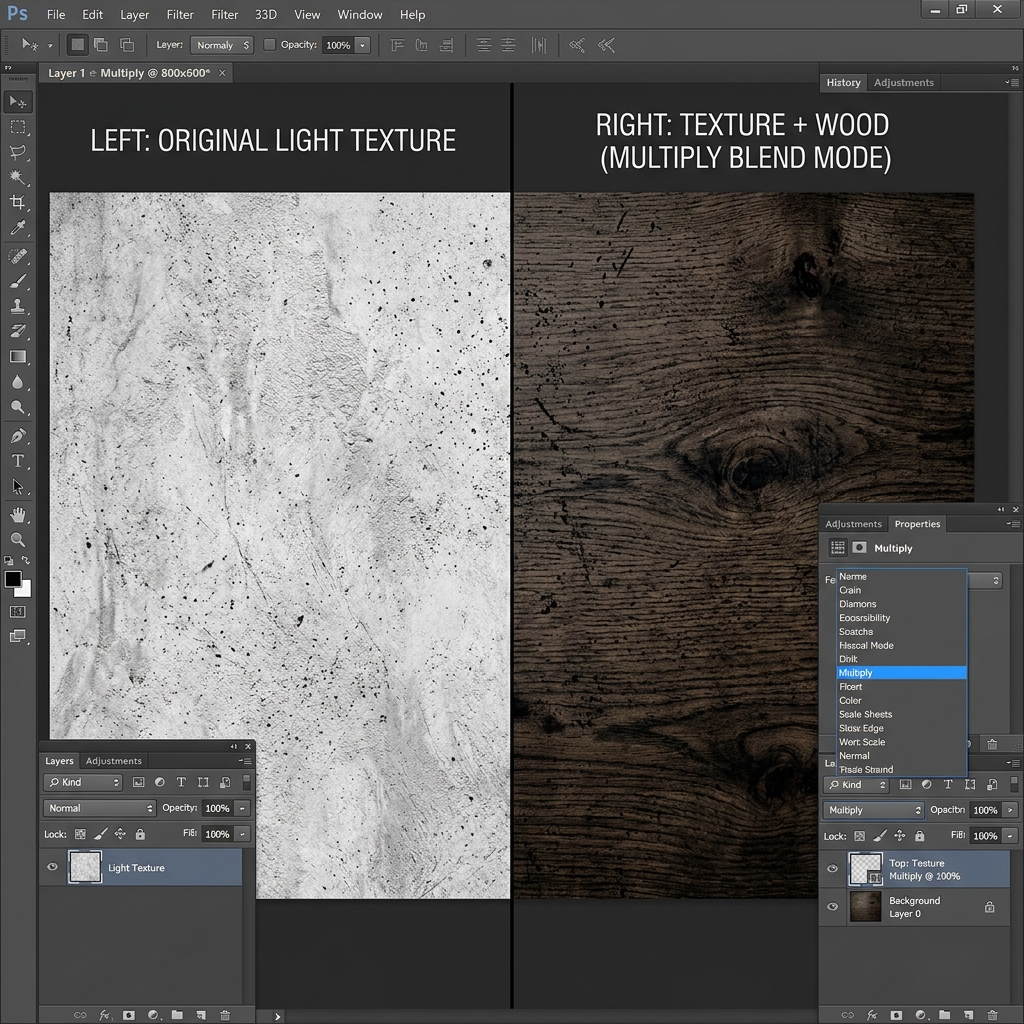Image resolution: width=1024 pixels, height=1024 pixels.
Task: Select the Crop tool
Action: tap(18, 203)
